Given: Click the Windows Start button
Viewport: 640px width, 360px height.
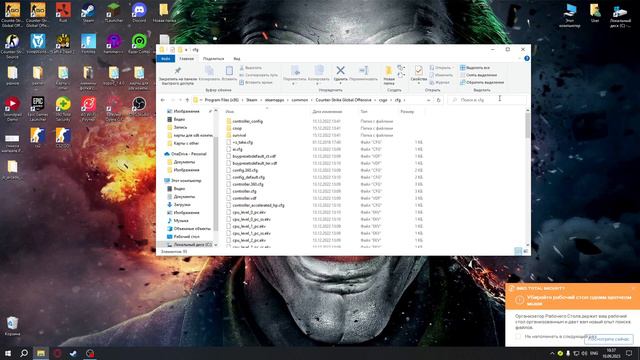Looking at the screenshot, I should click(x=7, y=353).
